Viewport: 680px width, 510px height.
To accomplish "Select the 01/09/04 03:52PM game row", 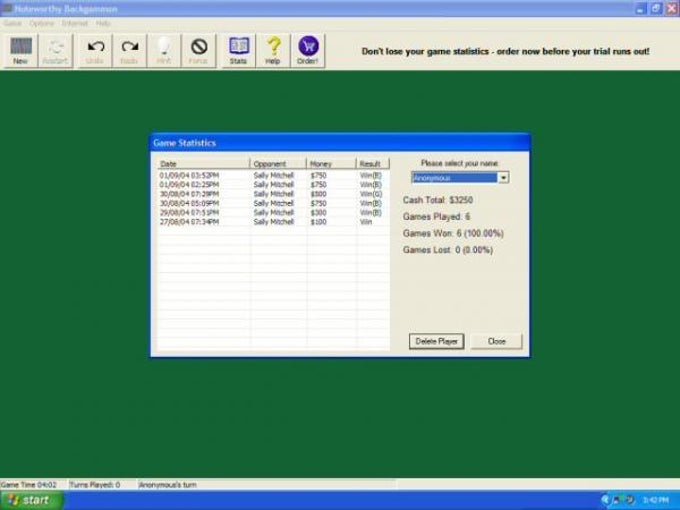I will (x=273, y=175).
